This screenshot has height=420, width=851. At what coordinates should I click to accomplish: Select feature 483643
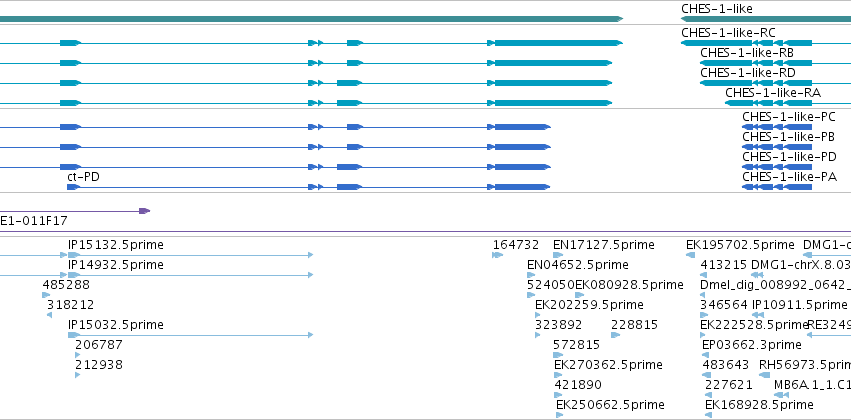726,365
